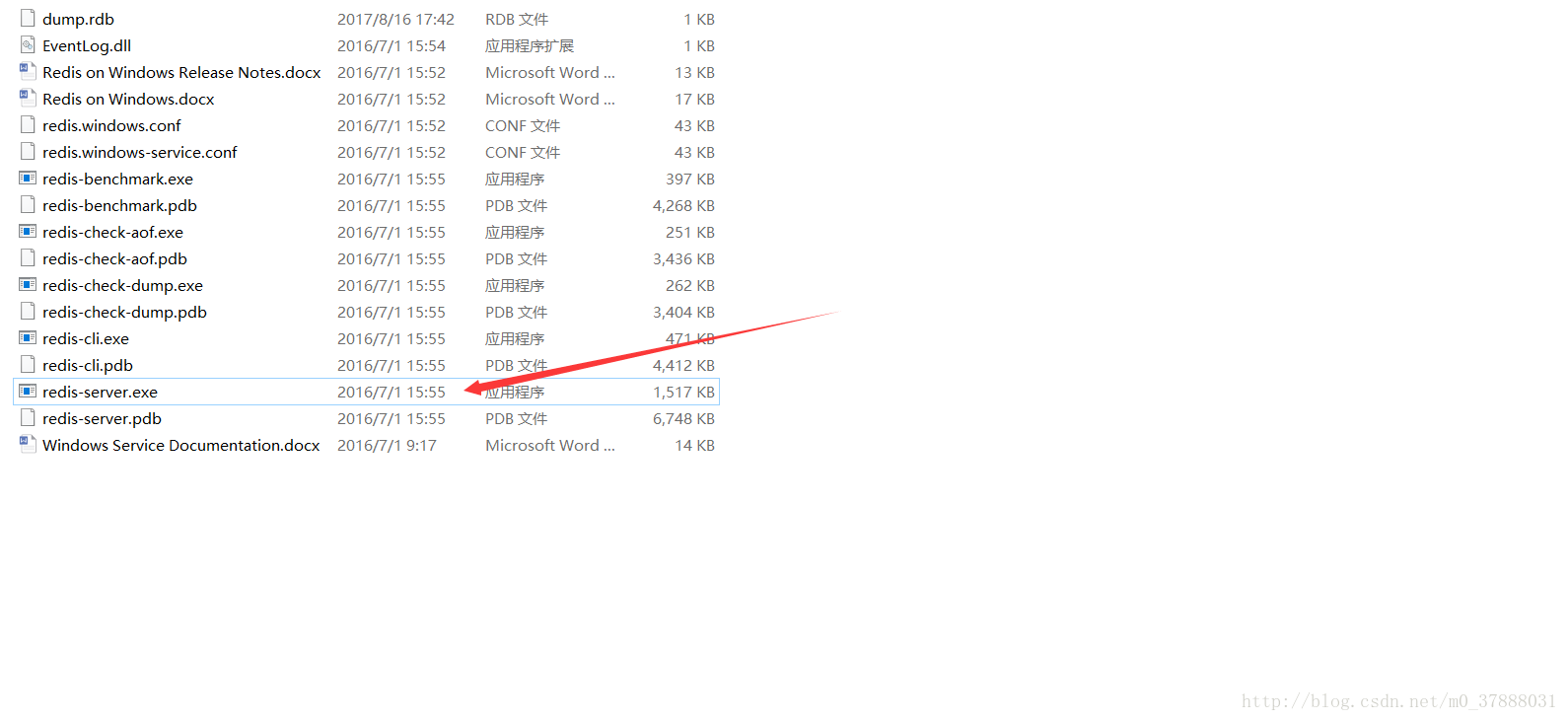
Task: Click the 应用程序扩展 type cell
Action: pos(530,46)
